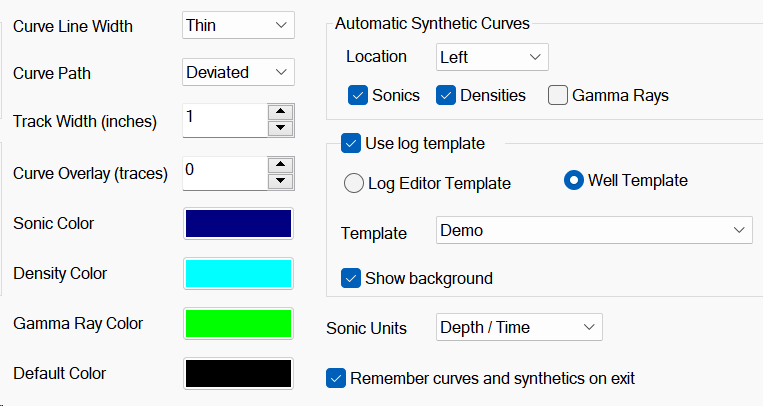Screen dimensions: 763x406
Task: Expand the Template dropdown showing Demo
Action: 594,231
